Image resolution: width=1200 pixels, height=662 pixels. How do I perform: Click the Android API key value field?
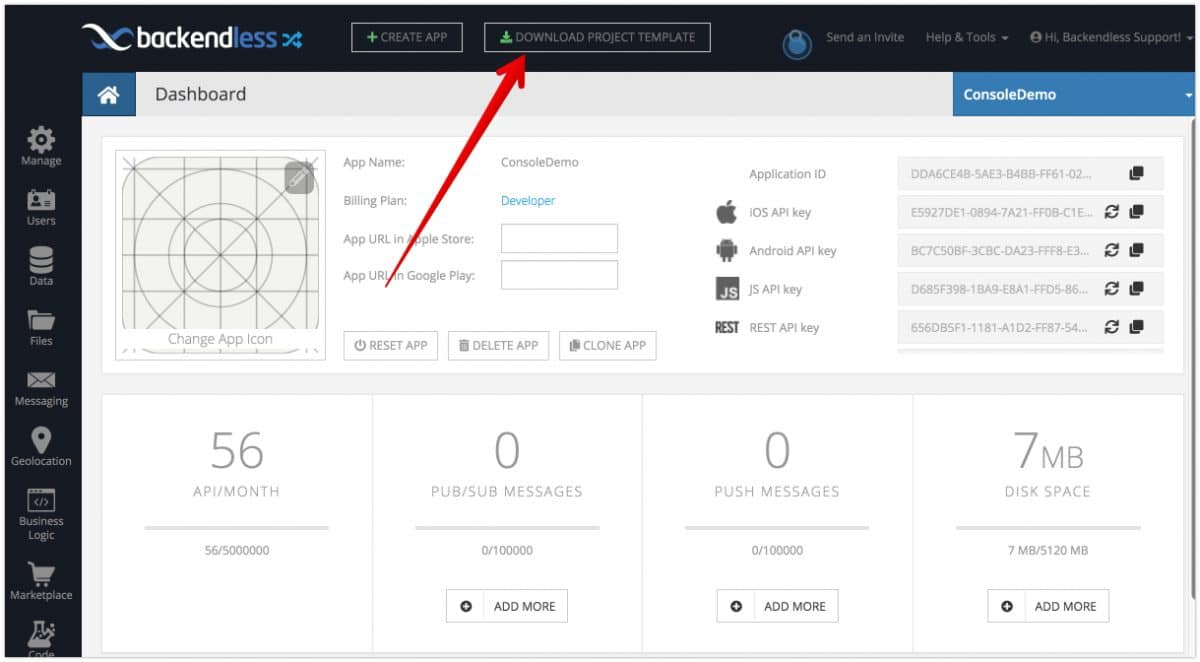pyautogui.click(x=1030, y=250)
